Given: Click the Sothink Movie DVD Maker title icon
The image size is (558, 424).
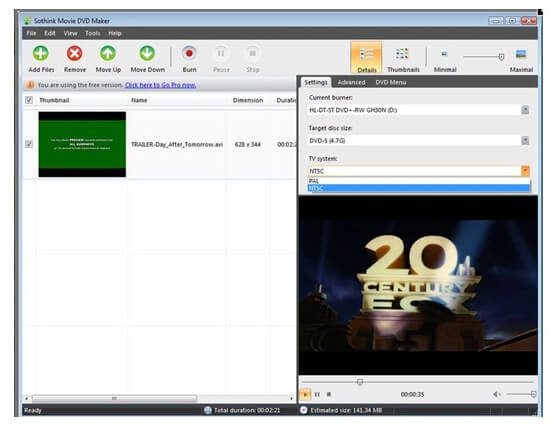Looking at the screenshot, I should [28, 21].
